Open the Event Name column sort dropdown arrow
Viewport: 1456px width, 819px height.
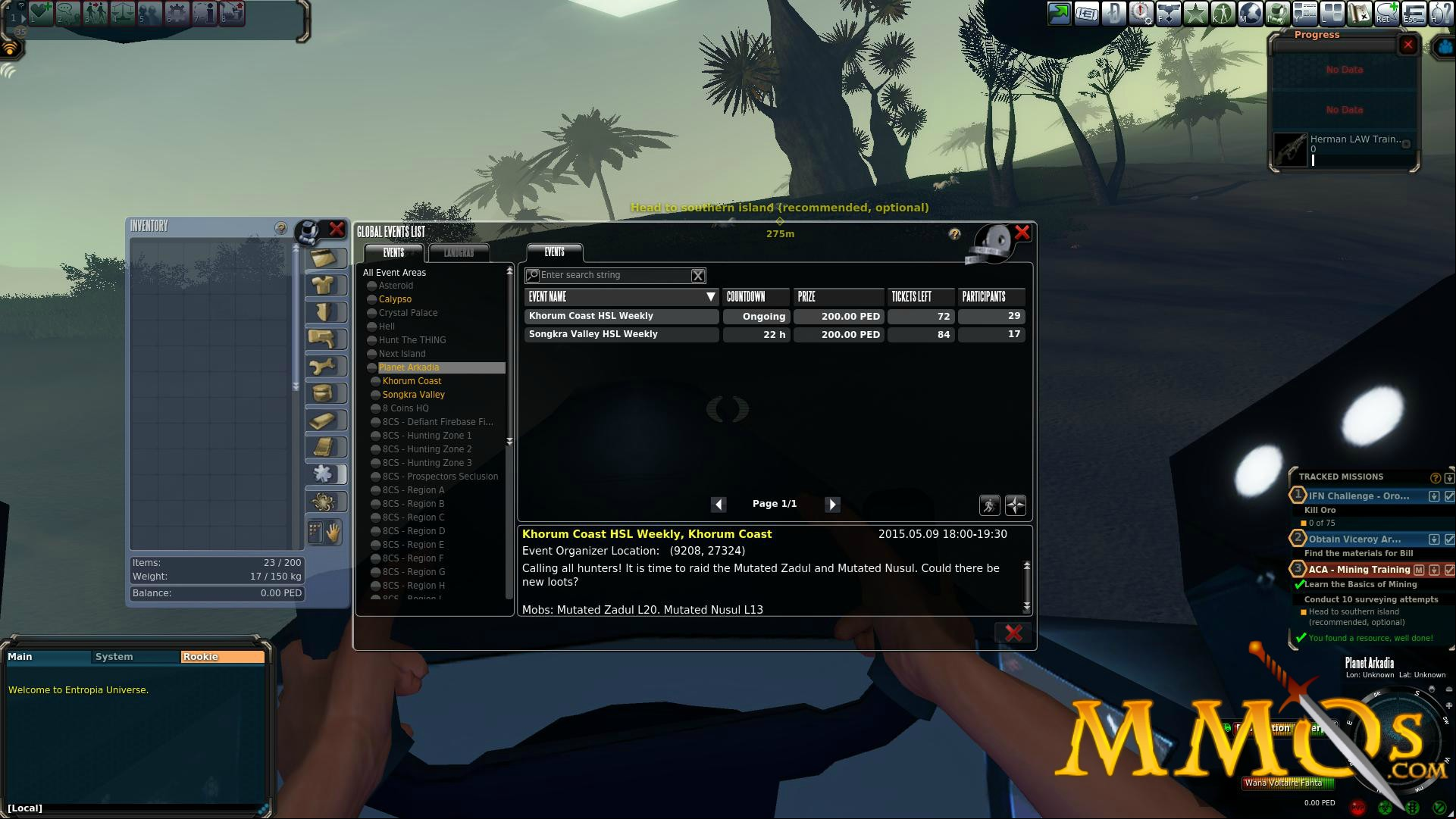tap(710, 297)
